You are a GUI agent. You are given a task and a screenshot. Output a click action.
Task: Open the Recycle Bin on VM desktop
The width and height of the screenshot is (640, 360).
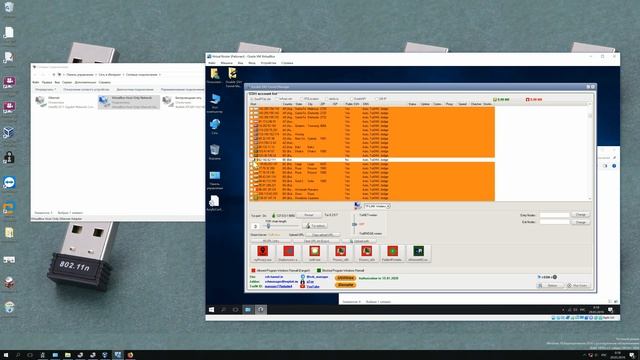click(215, 152)
